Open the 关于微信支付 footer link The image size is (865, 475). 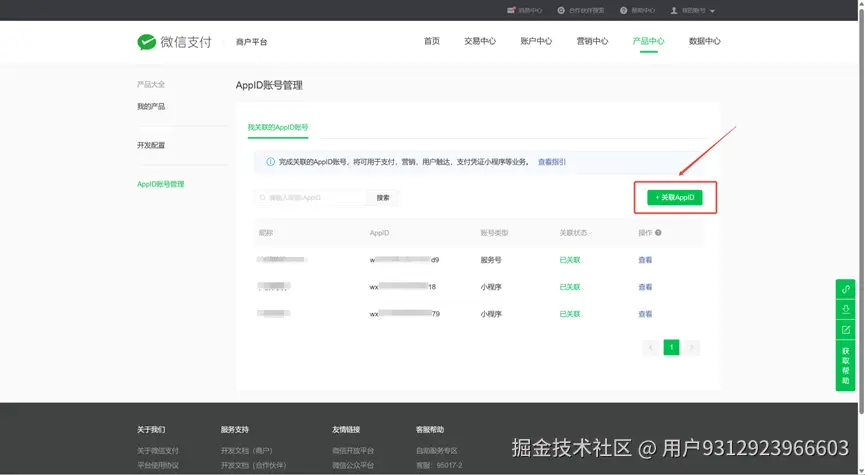pyautogui.click(x=158, y=451)
